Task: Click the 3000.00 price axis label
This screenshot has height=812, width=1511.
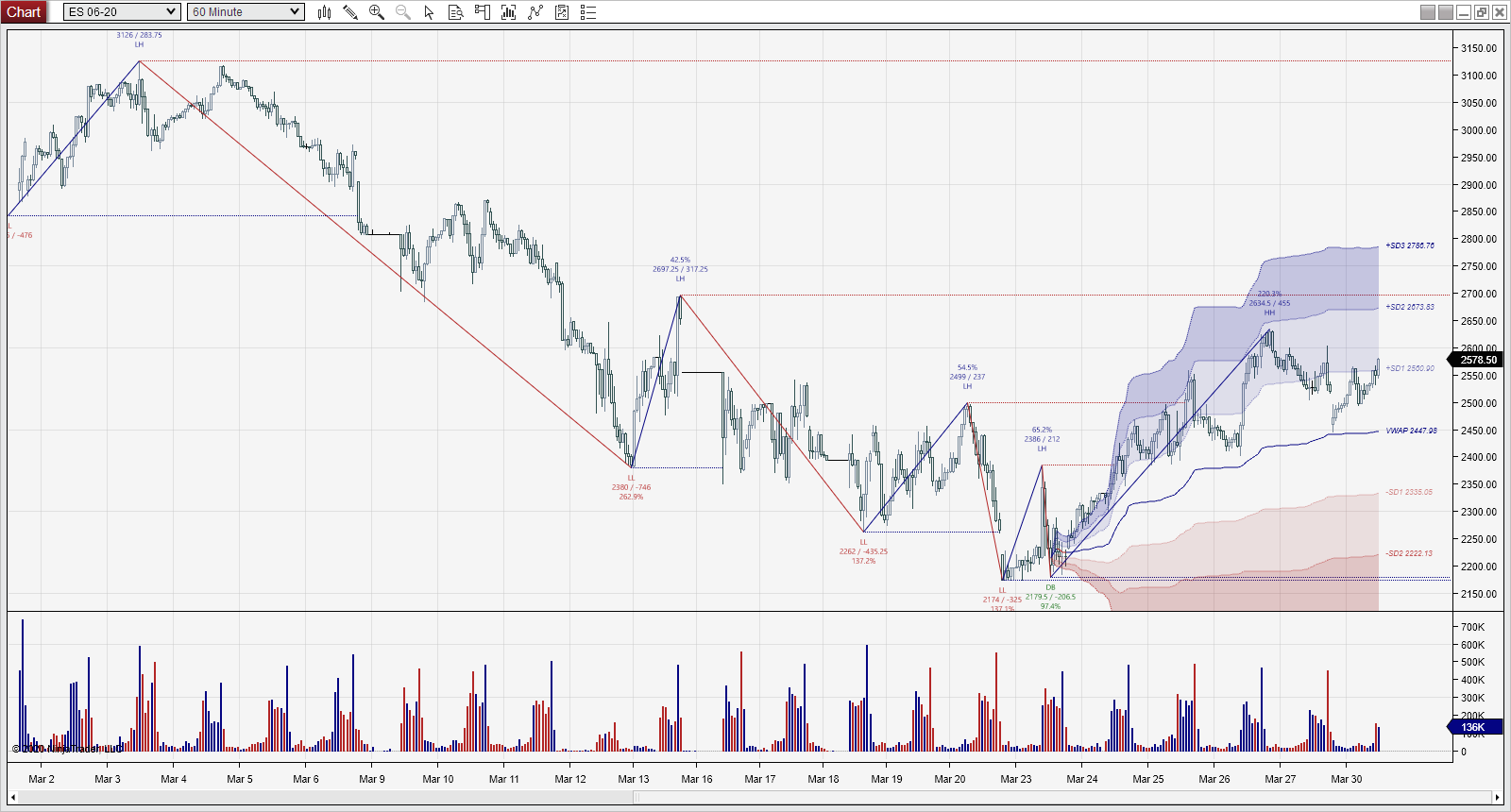Action: (1479, 130)
